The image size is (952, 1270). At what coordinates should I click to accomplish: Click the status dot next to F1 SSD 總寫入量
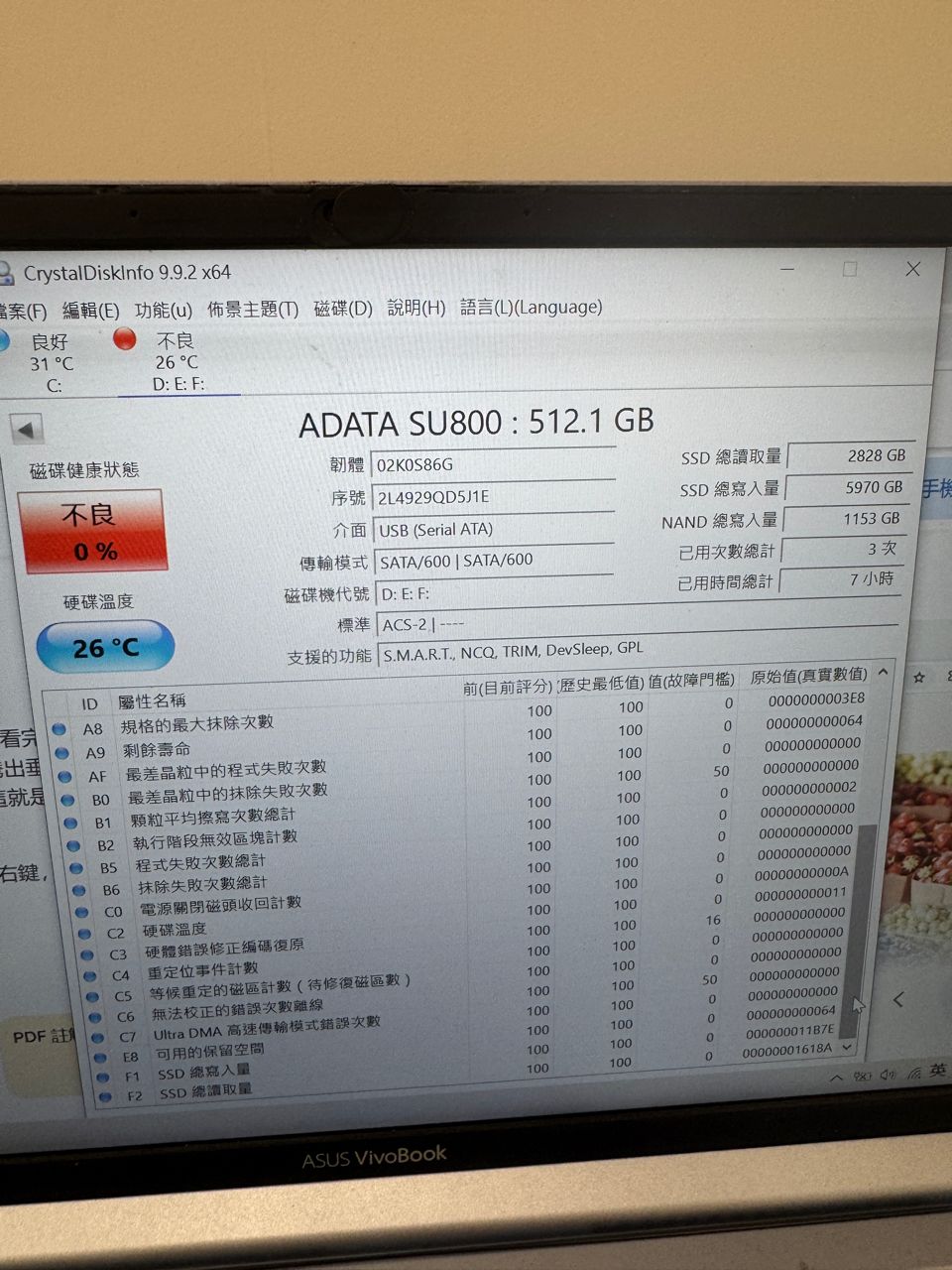(102, 1078)
